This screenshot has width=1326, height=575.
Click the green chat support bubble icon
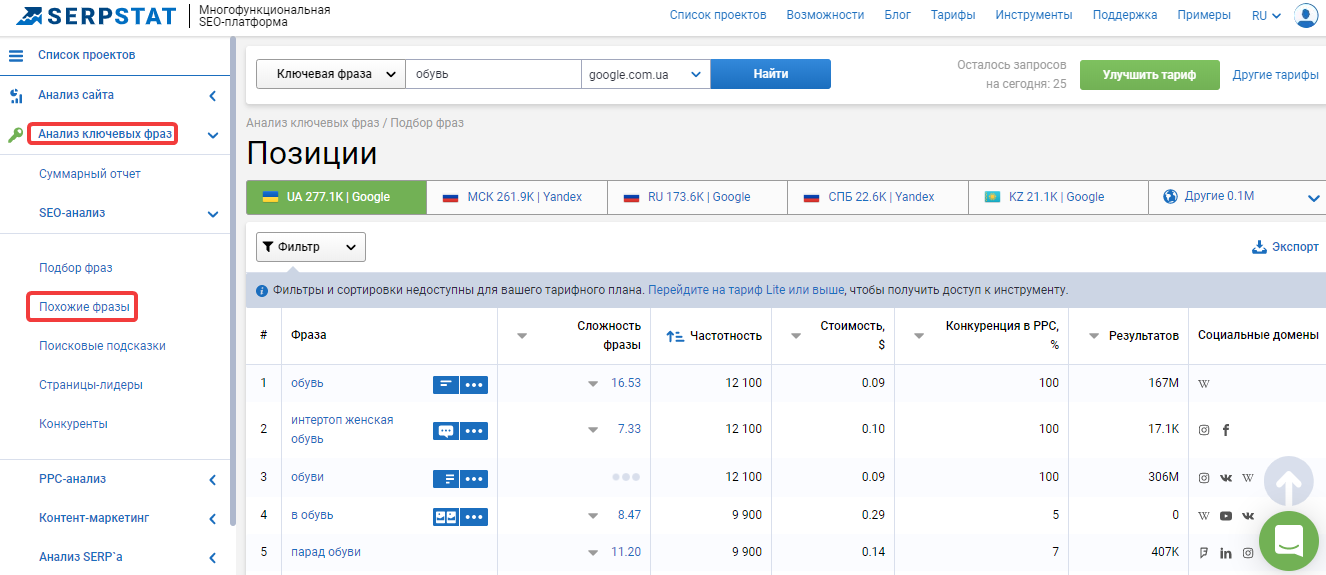tap(1289, 541)
